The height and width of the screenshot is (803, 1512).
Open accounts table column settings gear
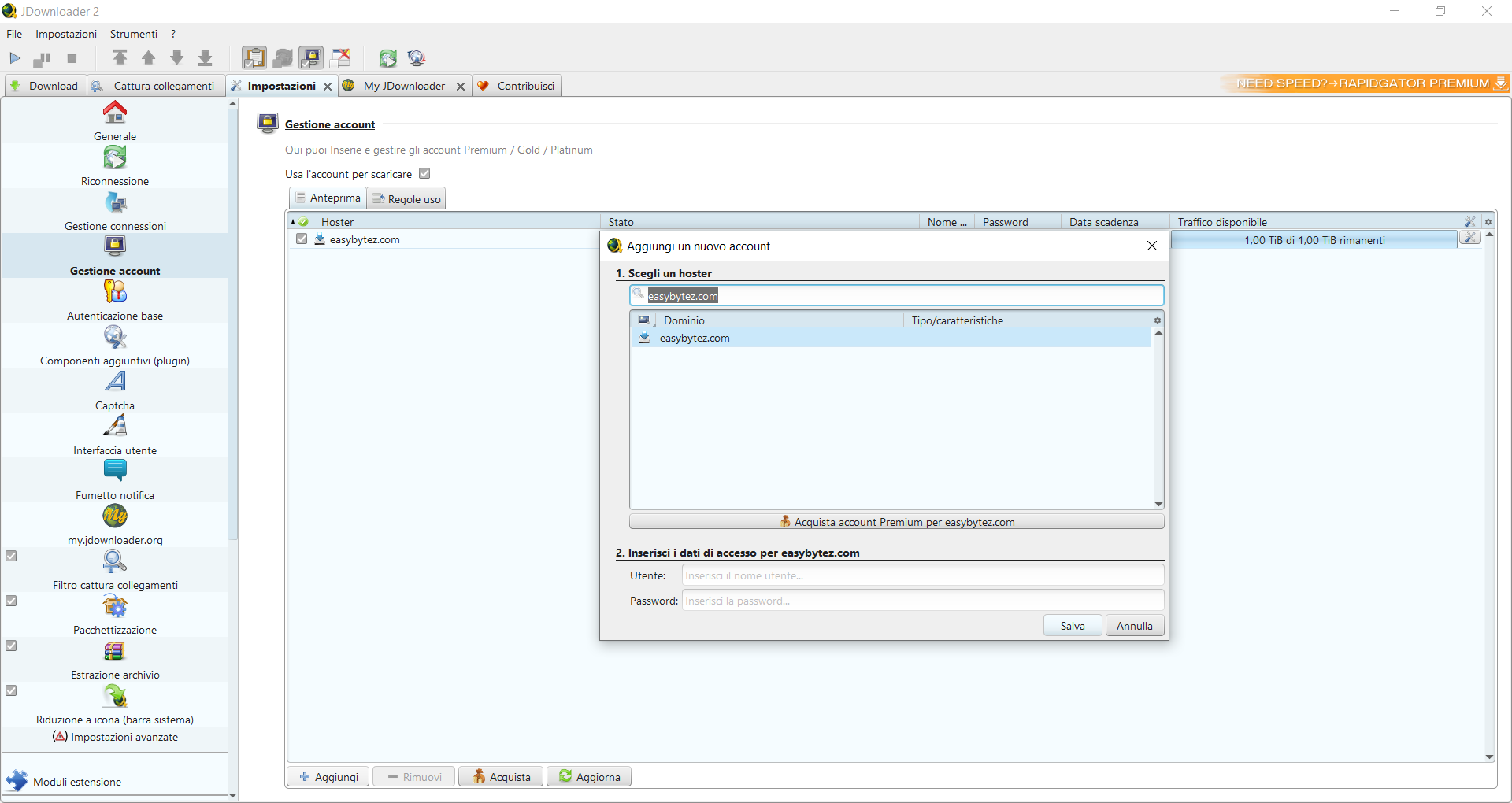point(1488,222)
